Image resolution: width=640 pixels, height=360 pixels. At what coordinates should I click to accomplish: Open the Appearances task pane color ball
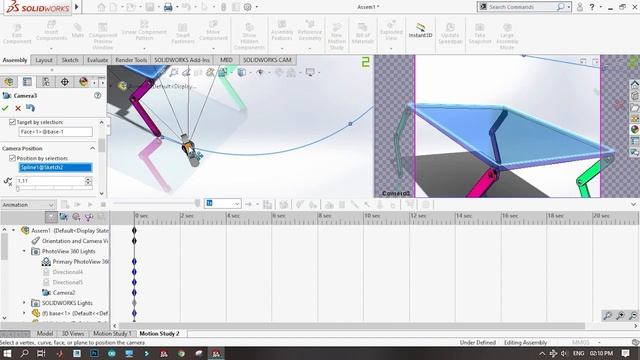tap(634, 129)
